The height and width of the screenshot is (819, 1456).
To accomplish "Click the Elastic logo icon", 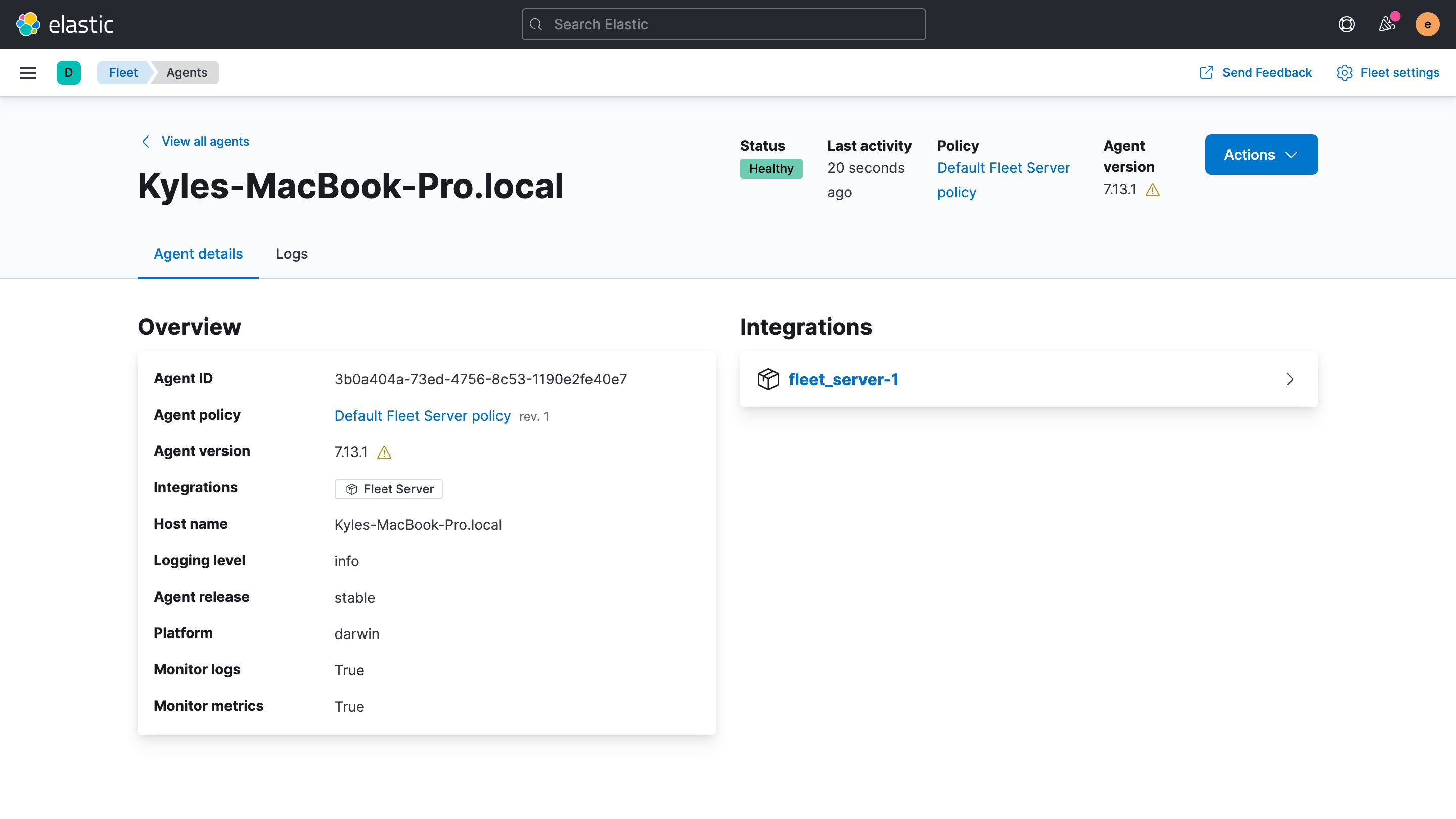I will [28, 24].
